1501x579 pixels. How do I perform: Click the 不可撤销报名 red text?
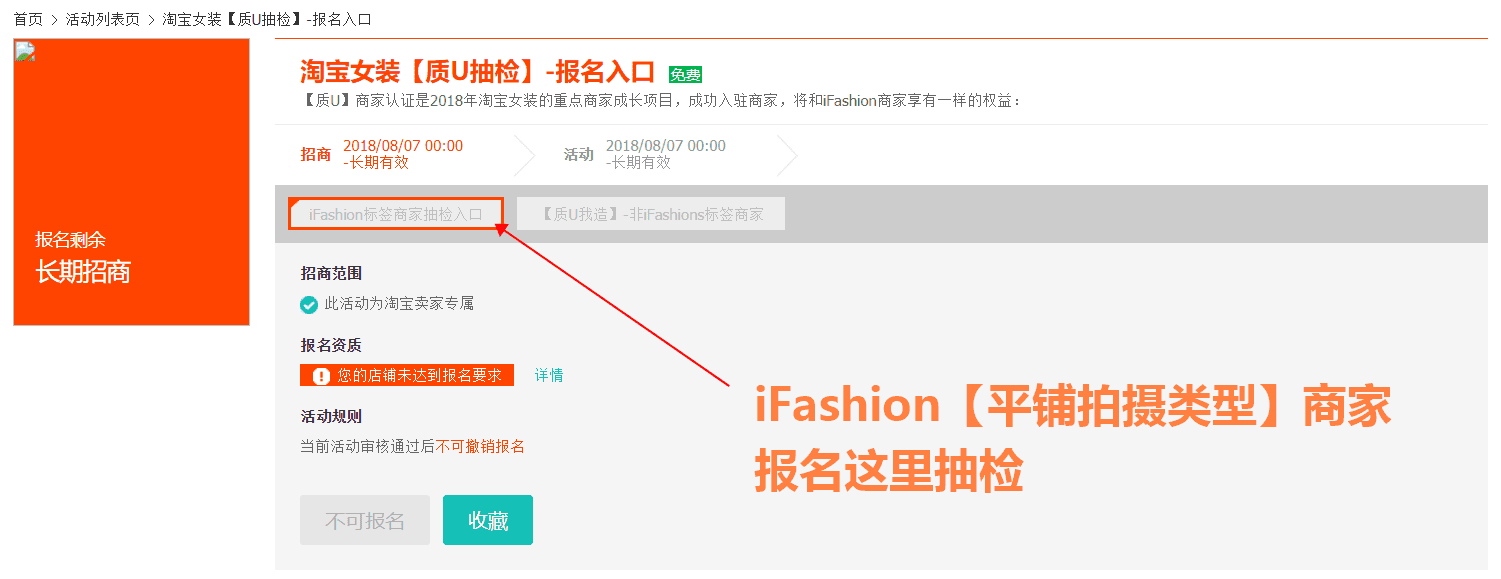pos(480,447)
